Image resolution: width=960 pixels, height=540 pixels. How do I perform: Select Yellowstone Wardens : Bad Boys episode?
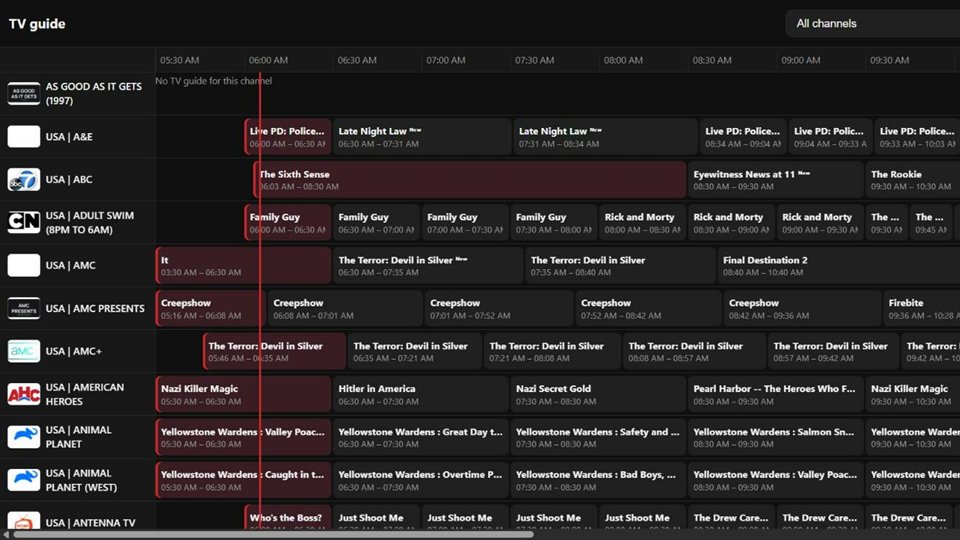point(598,480)
